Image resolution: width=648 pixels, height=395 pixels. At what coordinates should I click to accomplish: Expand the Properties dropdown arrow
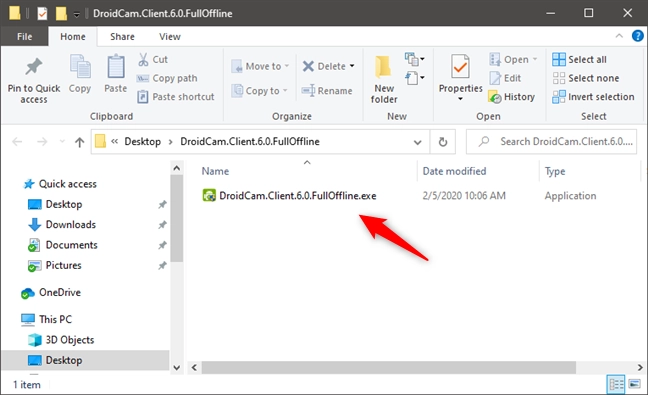[x=460, y=99]
